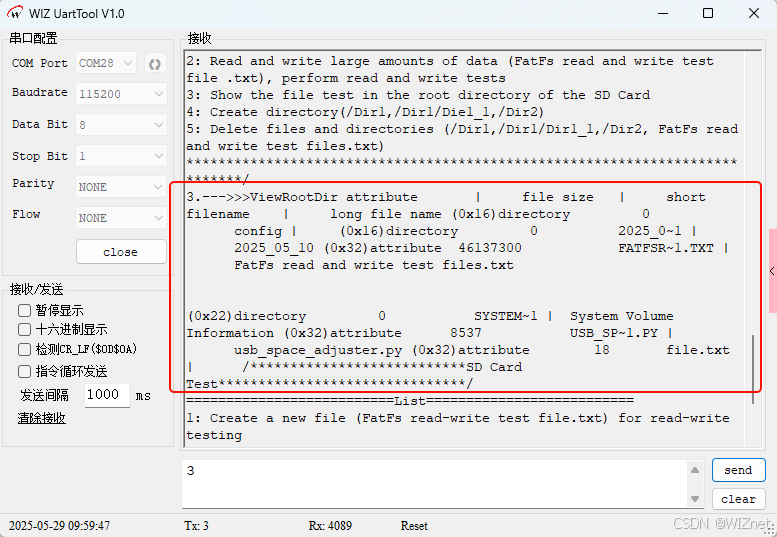
Task: Click the send interval 1000 field
Action: [107, 395]
